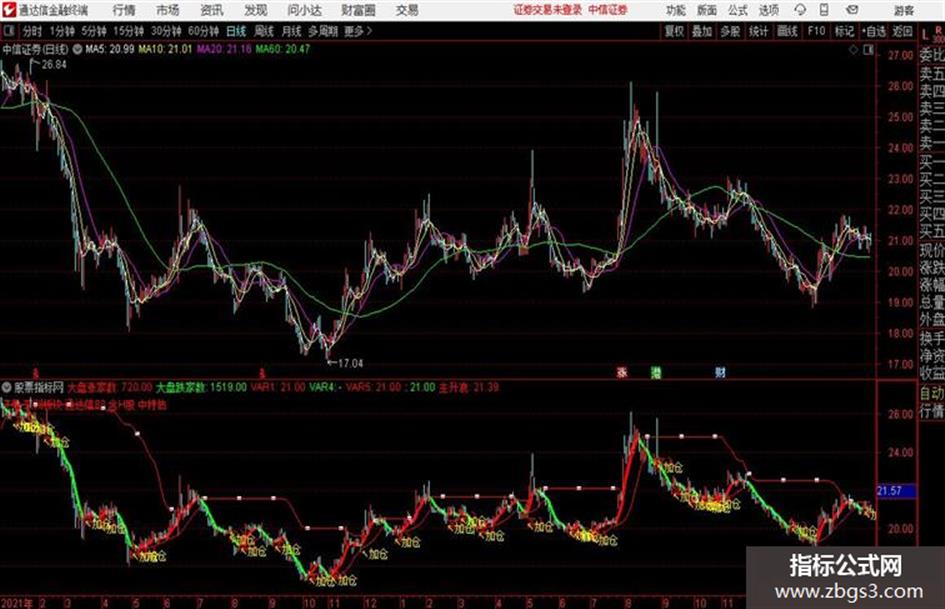
Task: Open the 问小达 menu
Action: [304, 10]
